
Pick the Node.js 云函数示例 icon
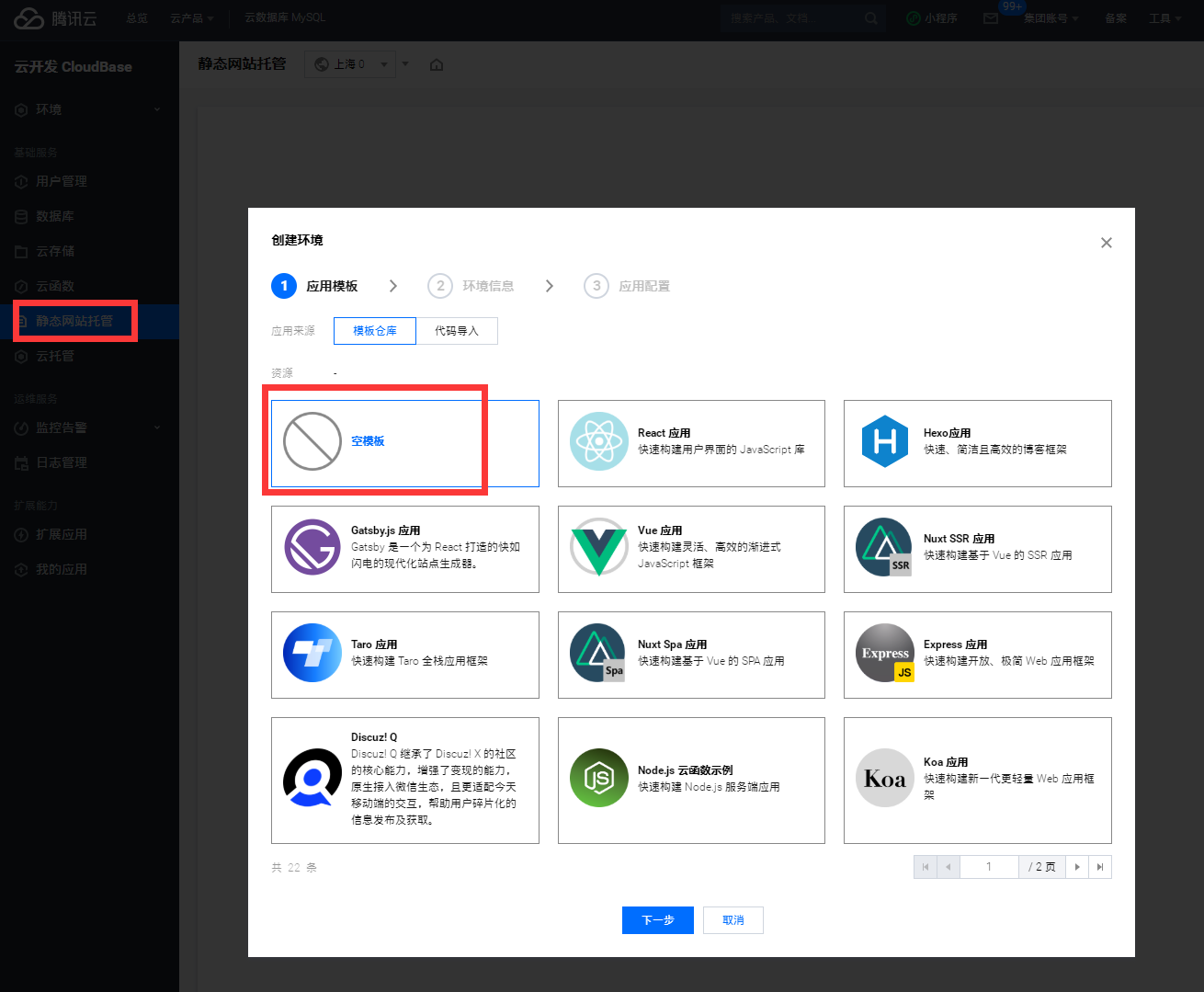click(x=599, y=778)
